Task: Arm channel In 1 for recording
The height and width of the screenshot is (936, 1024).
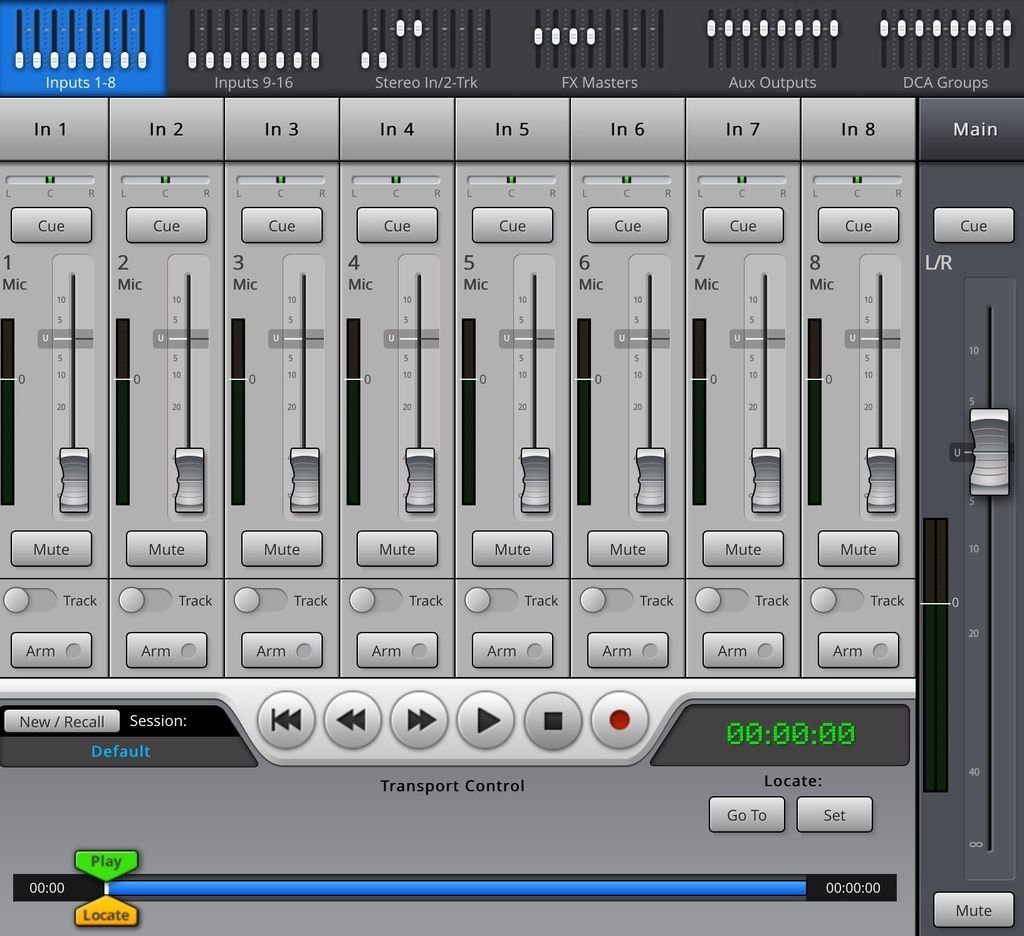Action: pos(51,651)
